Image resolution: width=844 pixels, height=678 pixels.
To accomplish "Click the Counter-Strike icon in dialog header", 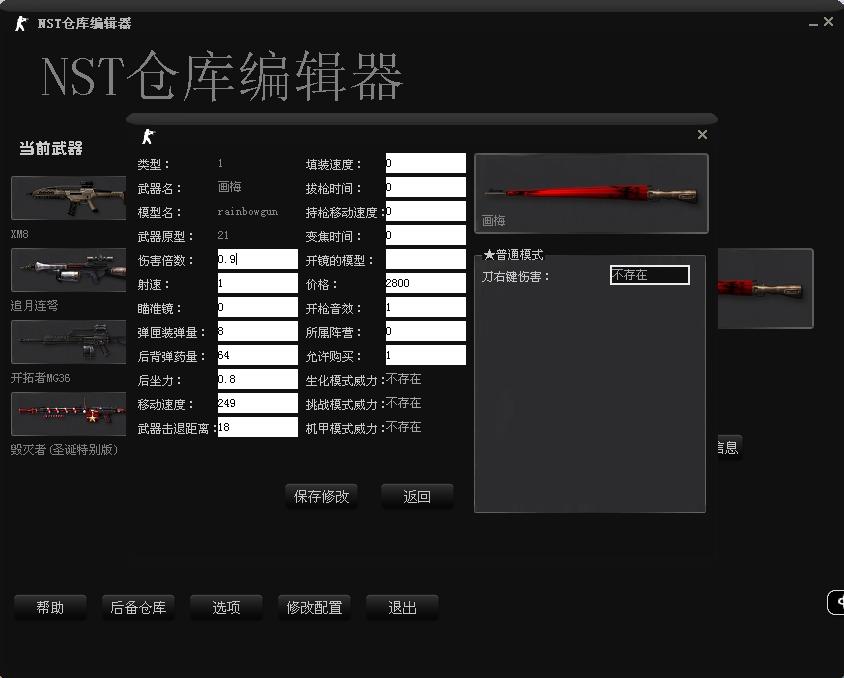I will click(x=148, y=136).
